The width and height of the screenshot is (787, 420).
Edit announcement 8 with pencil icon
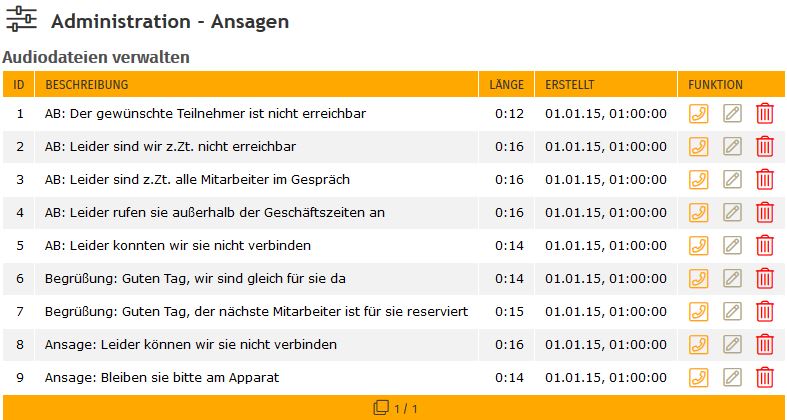coord(732,345)
